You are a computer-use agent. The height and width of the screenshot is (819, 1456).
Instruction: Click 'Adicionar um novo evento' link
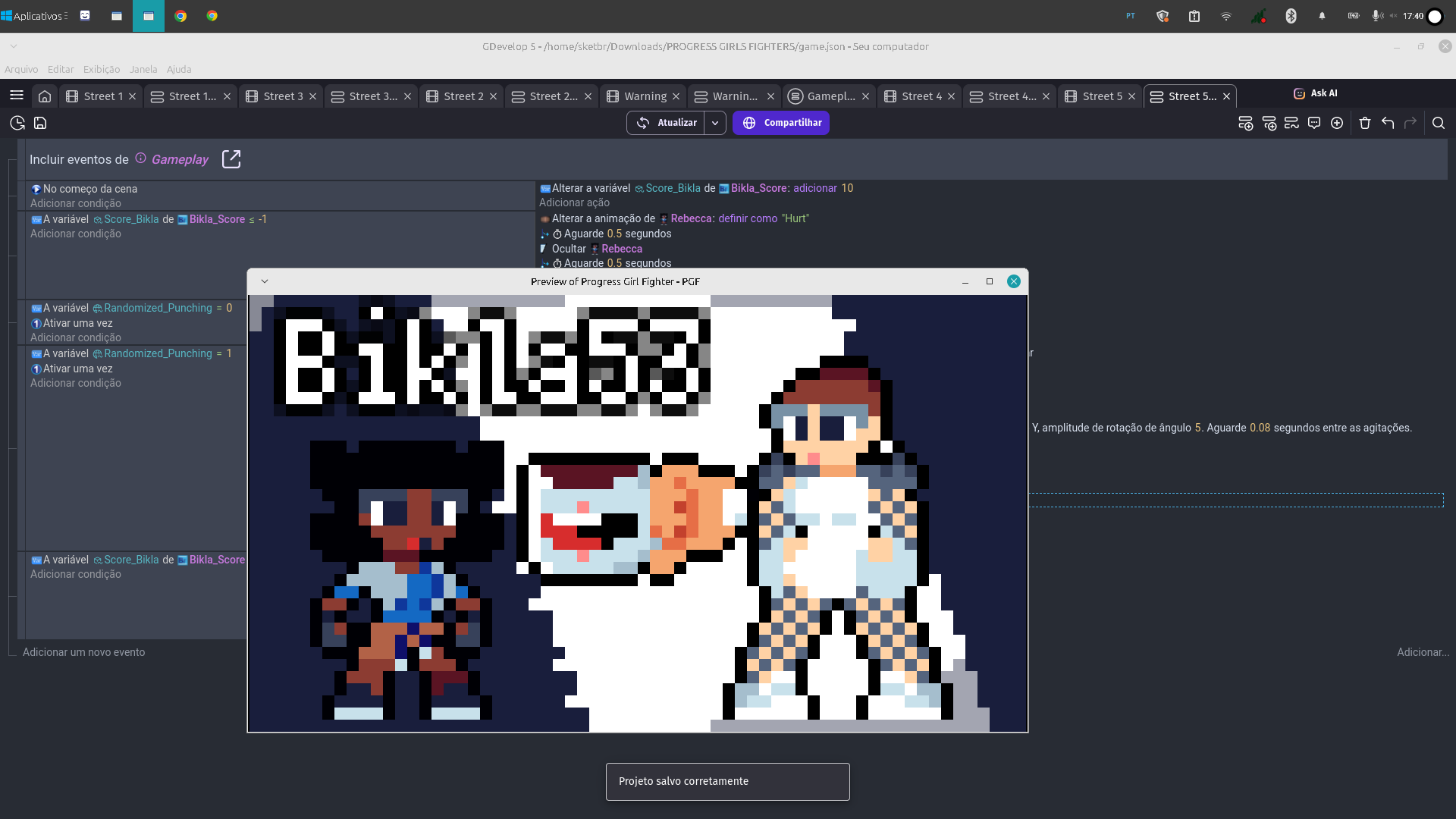pos(83,652)
